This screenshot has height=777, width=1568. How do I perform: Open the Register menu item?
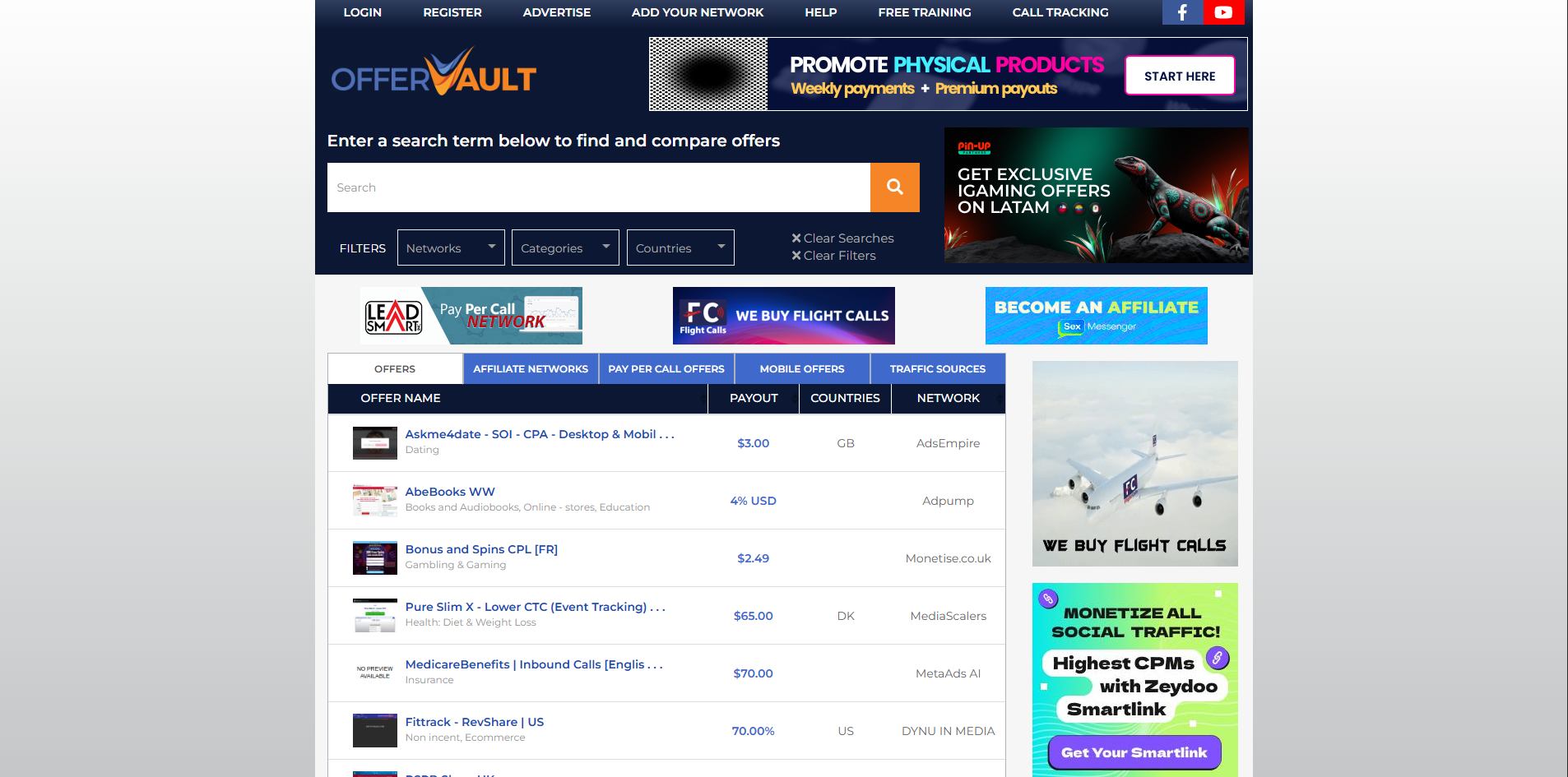[452, 12]
